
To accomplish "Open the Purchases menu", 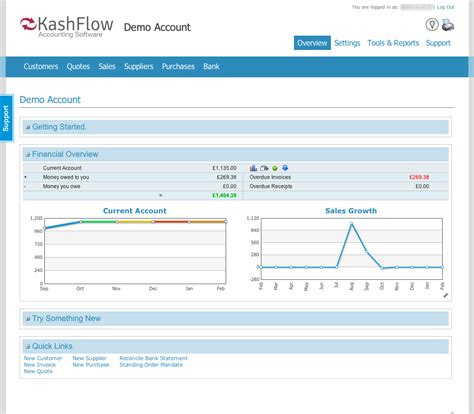I will (178, 66).
